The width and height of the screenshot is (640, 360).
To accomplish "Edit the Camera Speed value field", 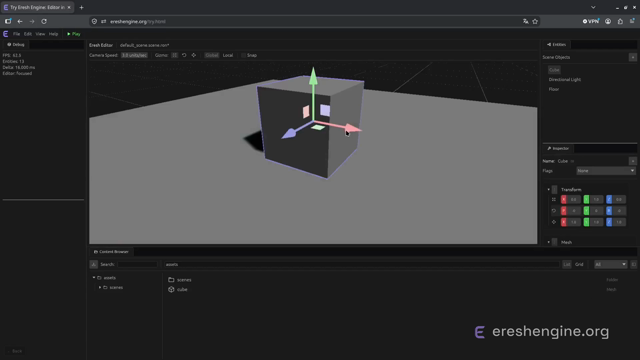I will [134, 55].
